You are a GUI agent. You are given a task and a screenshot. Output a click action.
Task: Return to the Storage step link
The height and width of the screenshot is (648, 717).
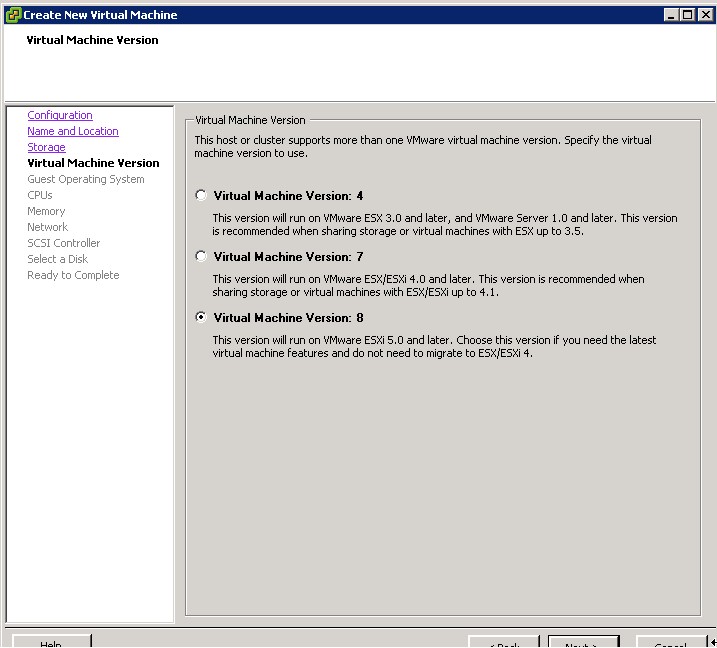click(x=46, y=148)
